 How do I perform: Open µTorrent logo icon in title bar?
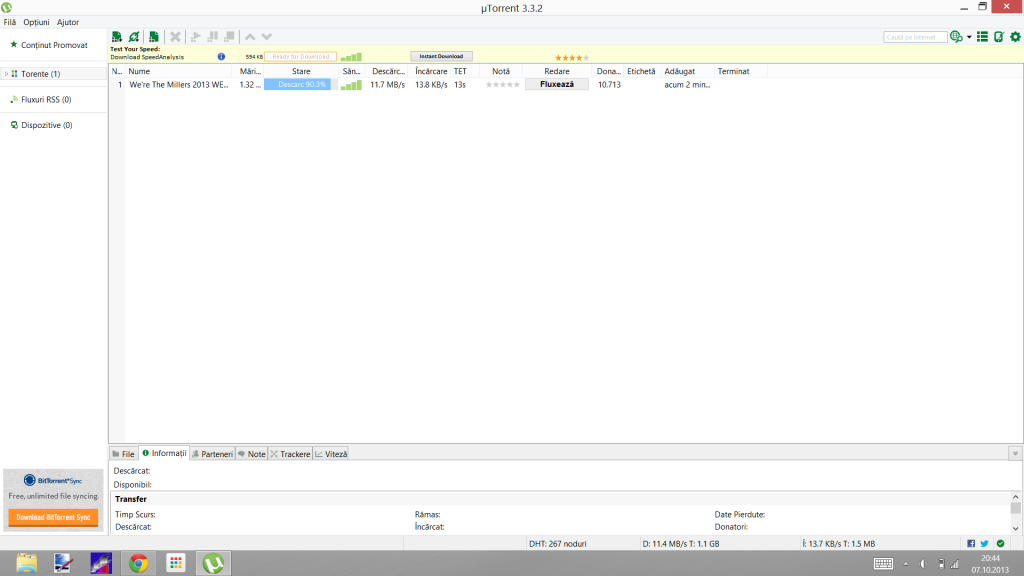(x=7, y=8)
